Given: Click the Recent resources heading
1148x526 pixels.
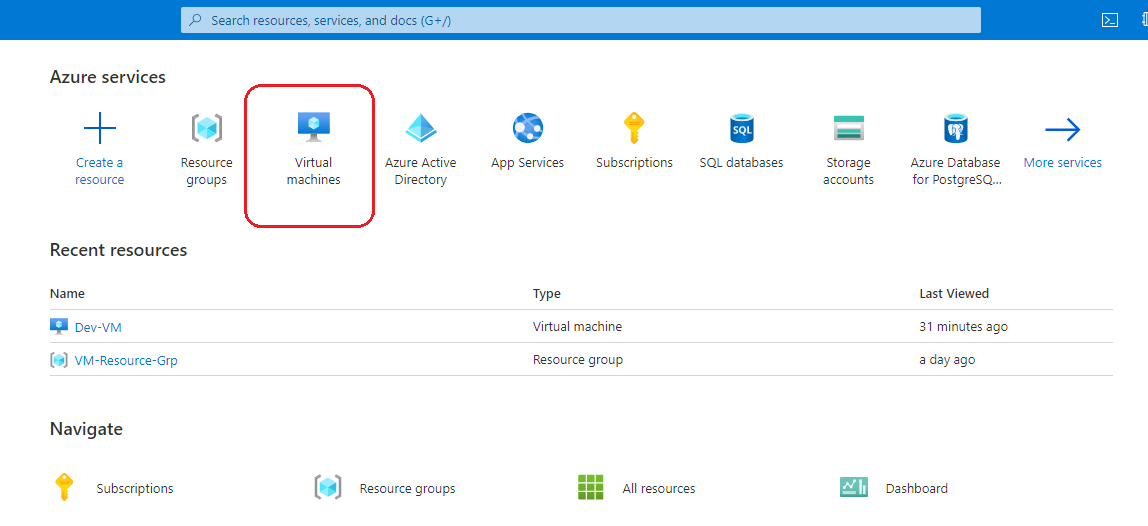Looking at the screenshot, I should pos(119,250).
